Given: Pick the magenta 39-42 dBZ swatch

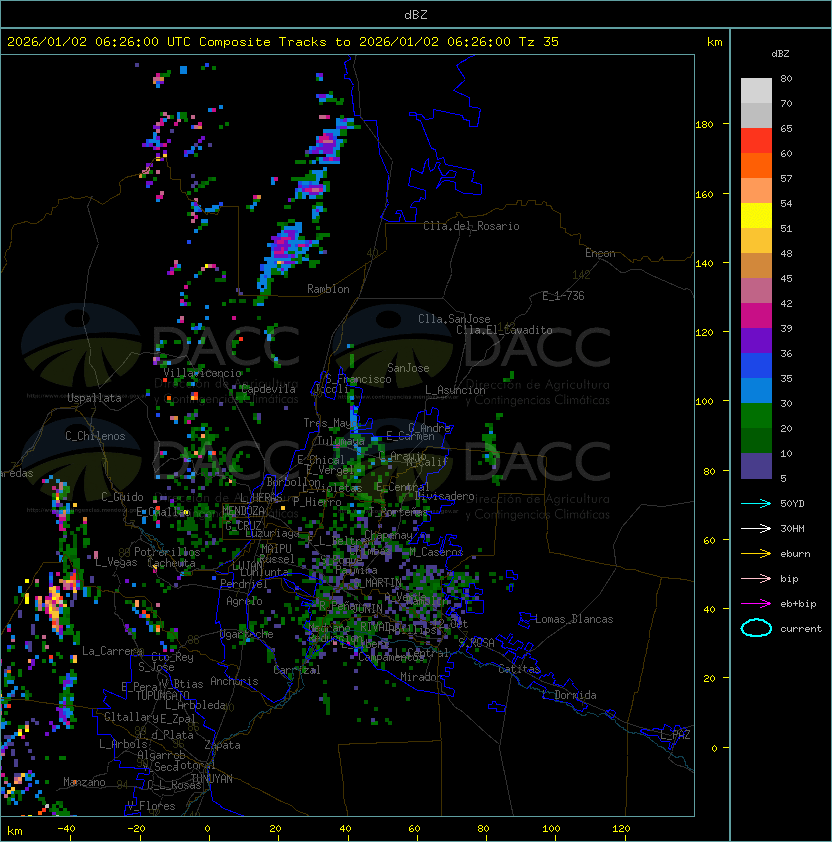Looking at the screenshot, I should point(756,316).
